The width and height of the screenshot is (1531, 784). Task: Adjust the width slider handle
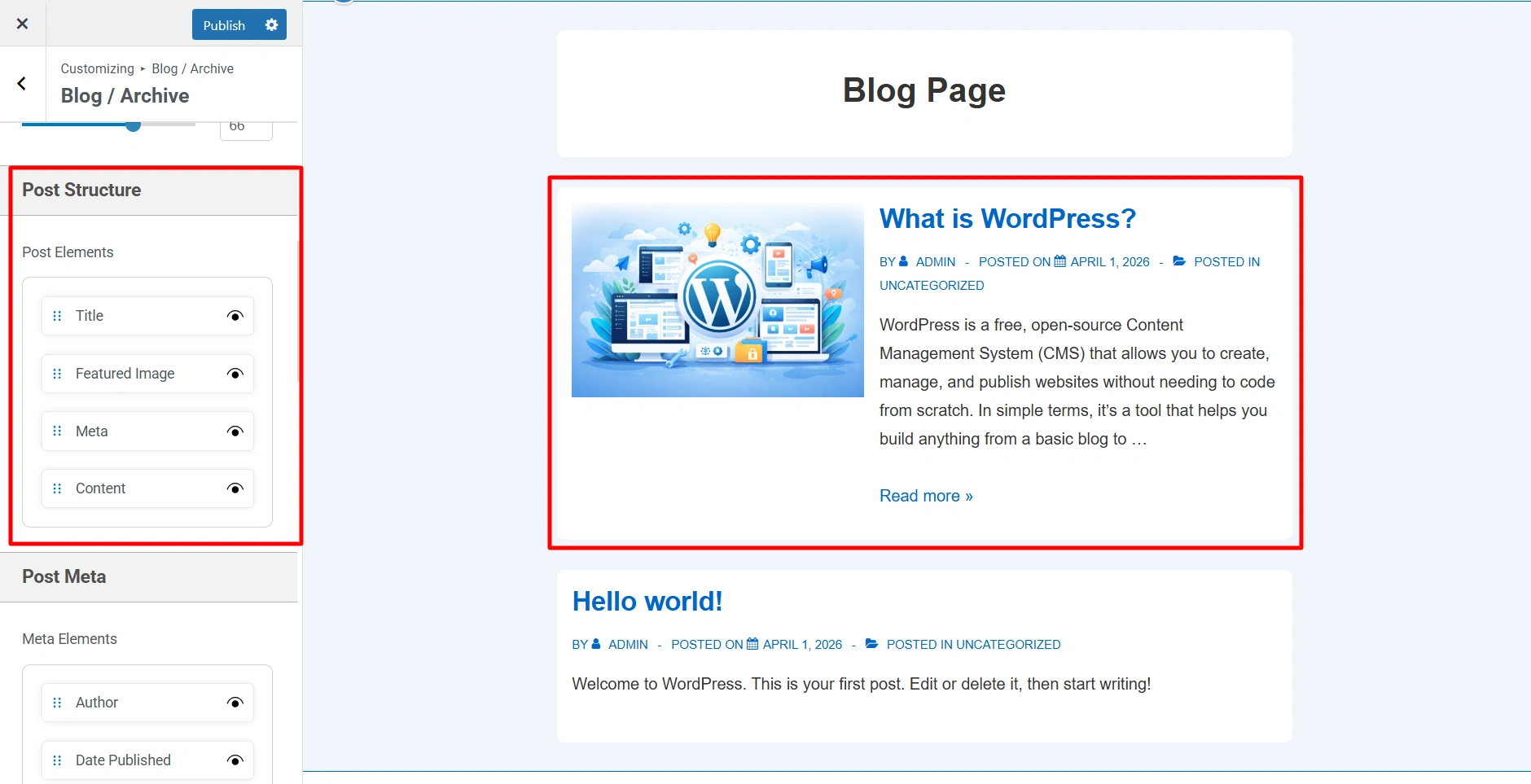tap(133, 125)
